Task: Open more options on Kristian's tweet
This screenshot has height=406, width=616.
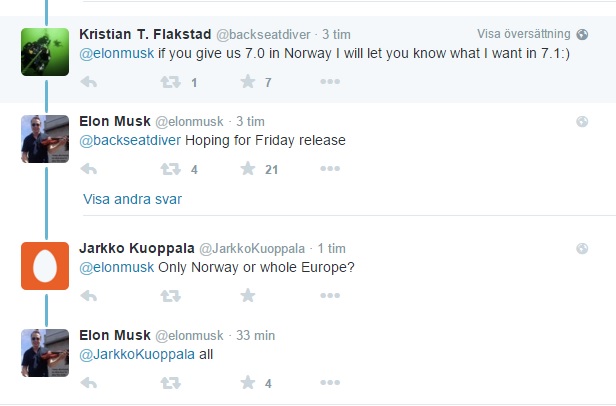Action: coord(330,82)
